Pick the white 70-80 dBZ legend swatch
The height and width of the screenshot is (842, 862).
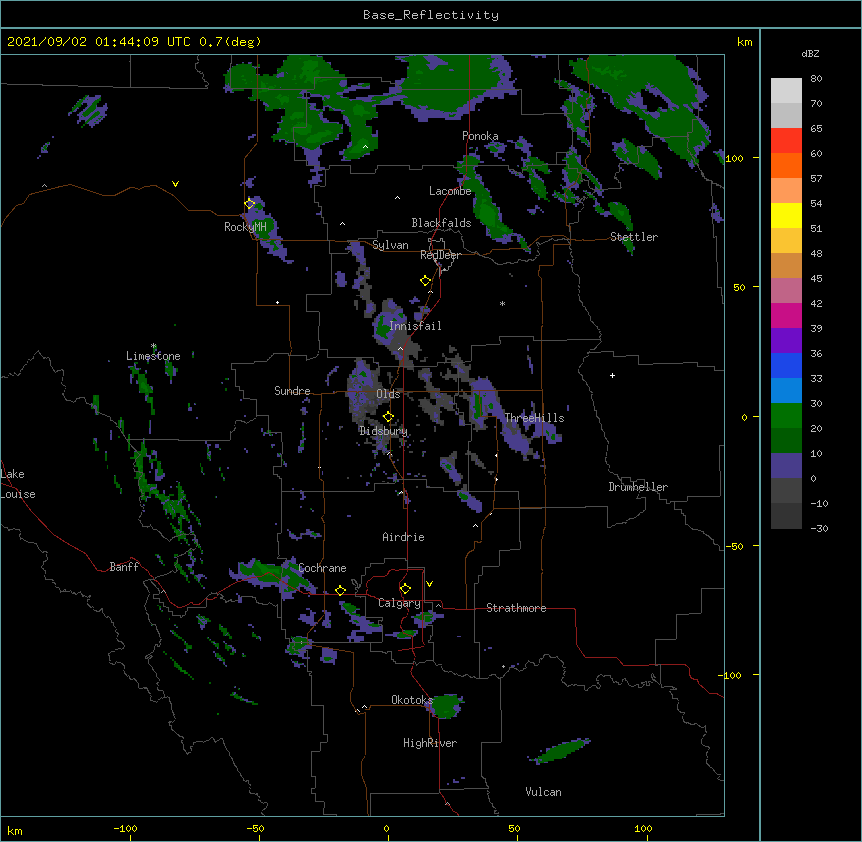coord(786,91)
